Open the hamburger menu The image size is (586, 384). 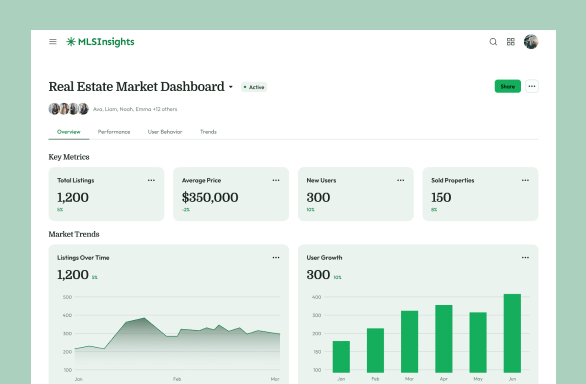click(x=53, y=42)
